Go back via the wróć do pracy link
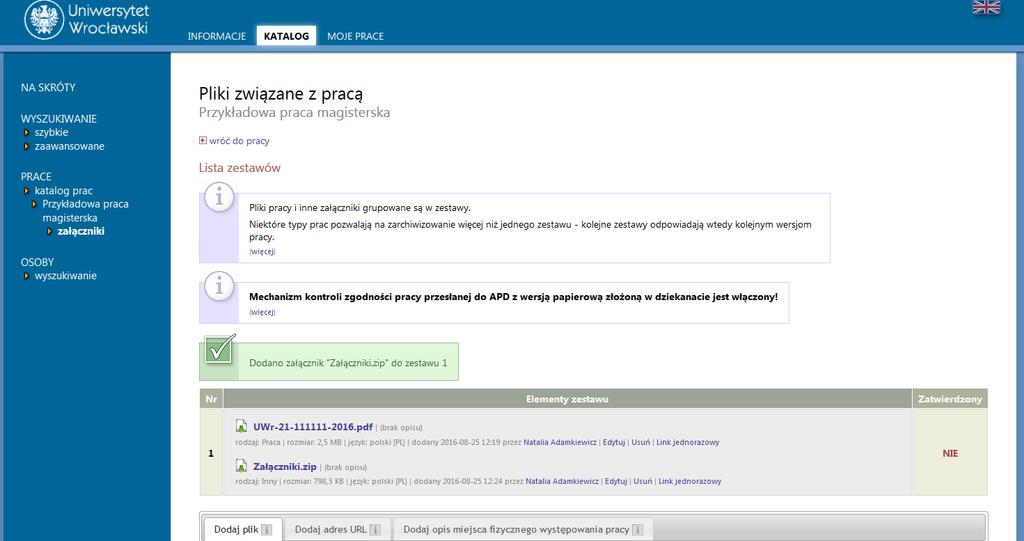This screenshot has height=541, width=1024. 239,141
